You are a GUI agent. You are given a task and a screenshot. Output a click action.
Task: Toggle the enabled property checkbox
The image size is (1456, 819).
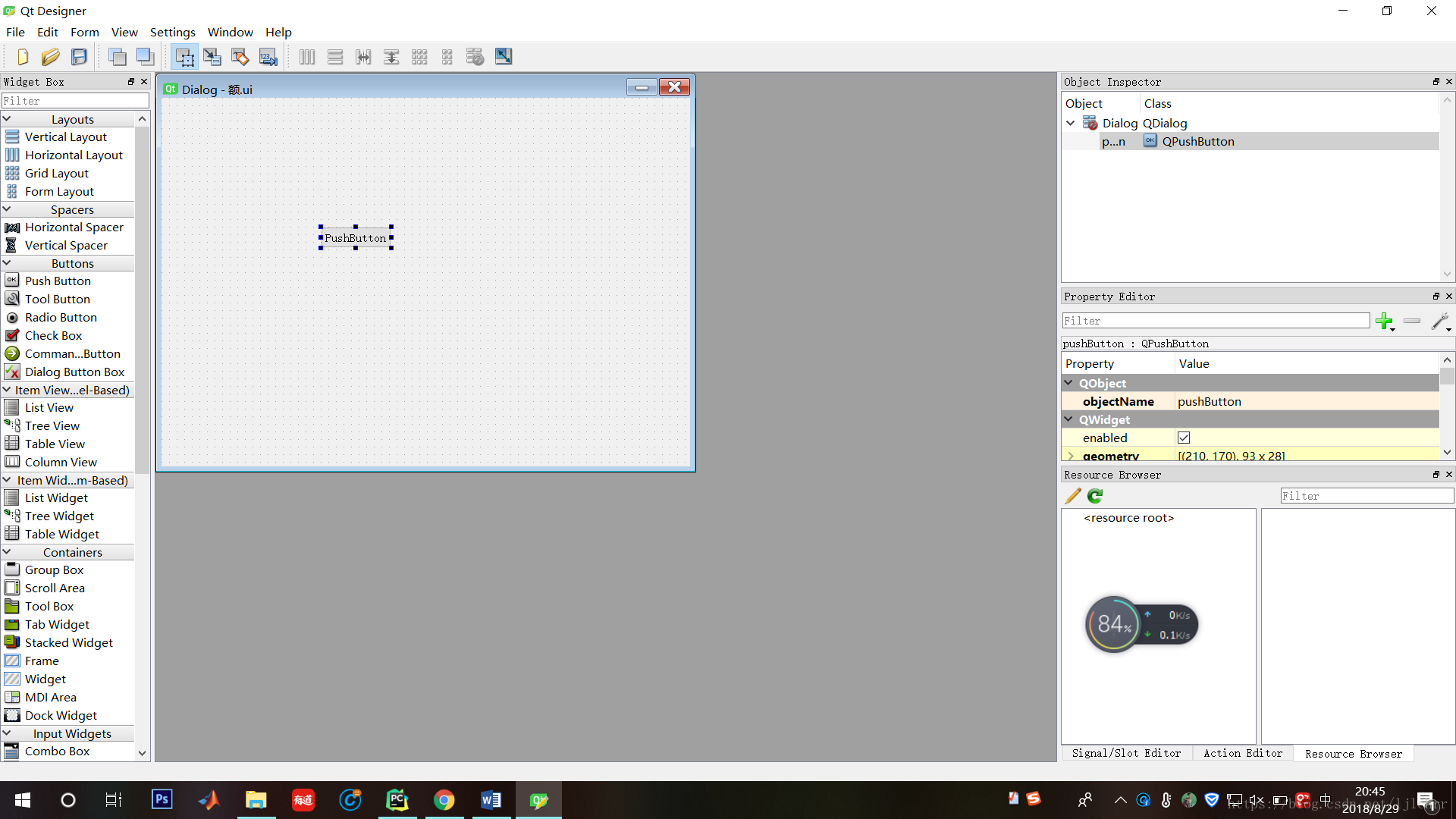tap(1184, 438)
